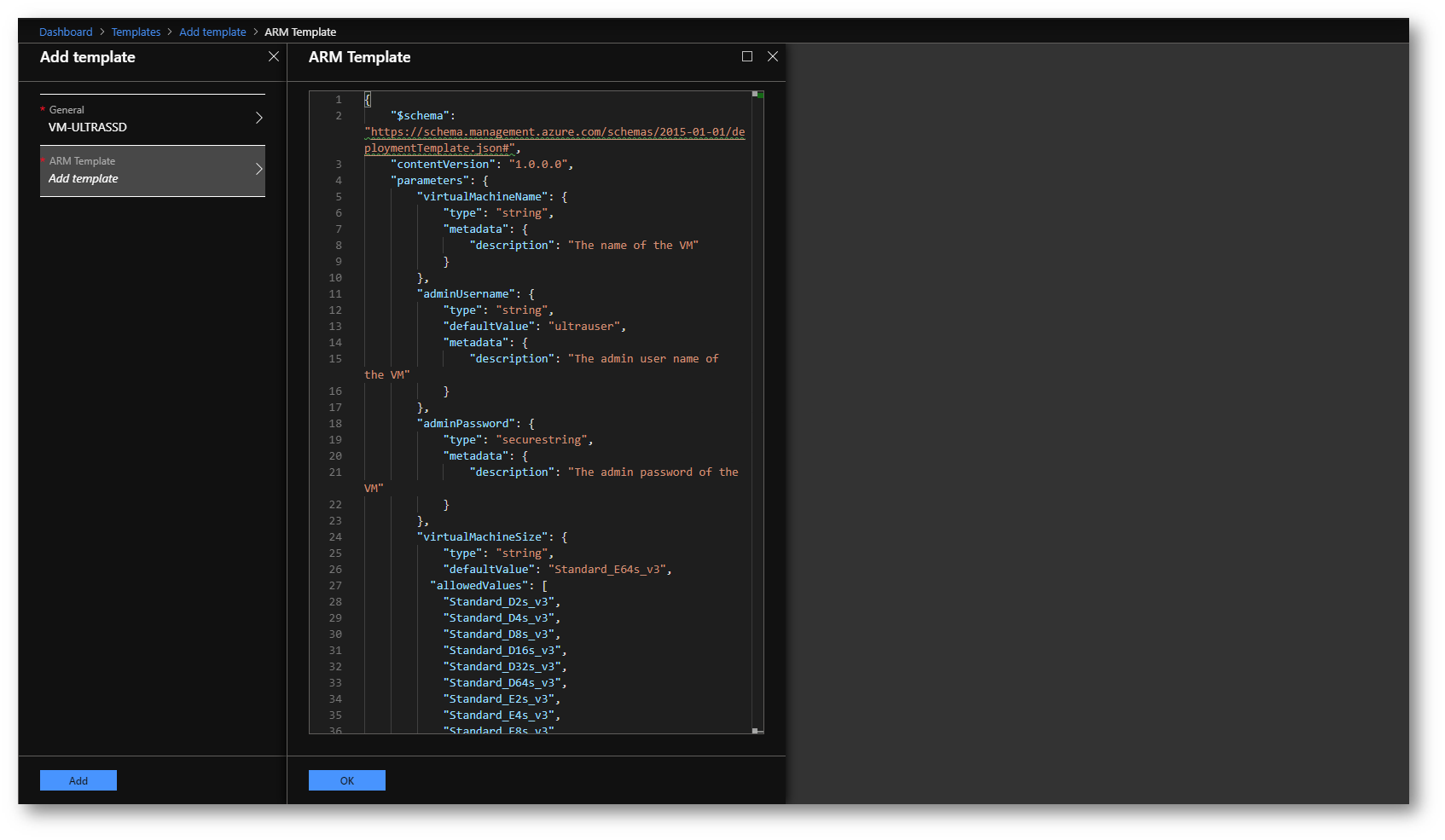This screenshot has width=1445, height=840.
Task: Select the ARM Template Add template row
Action: (153, 171)
